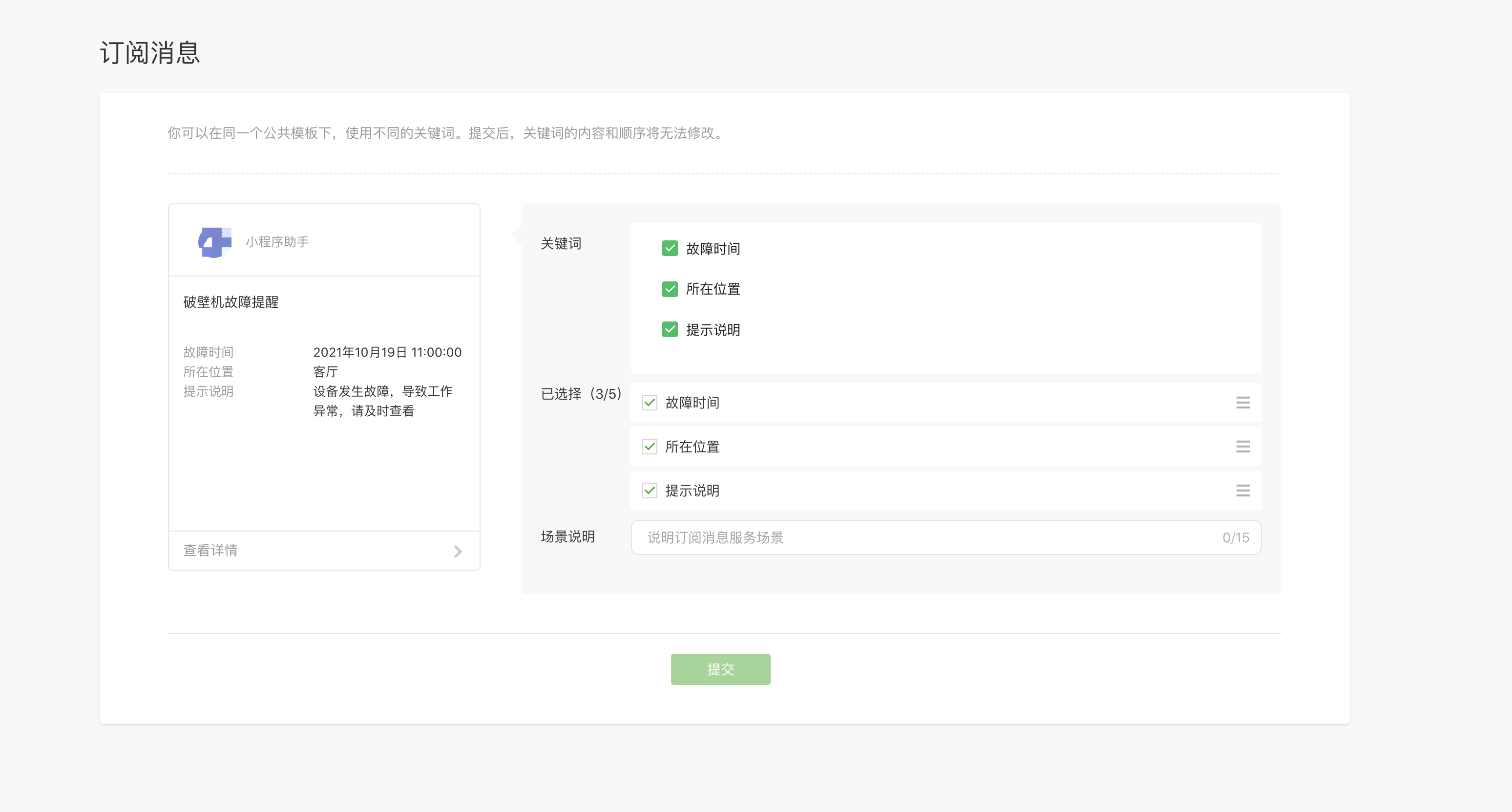1512x812 pixels.
Task: Uncheck 所在位置 keyword checkbox
Action: click(670, 289)
